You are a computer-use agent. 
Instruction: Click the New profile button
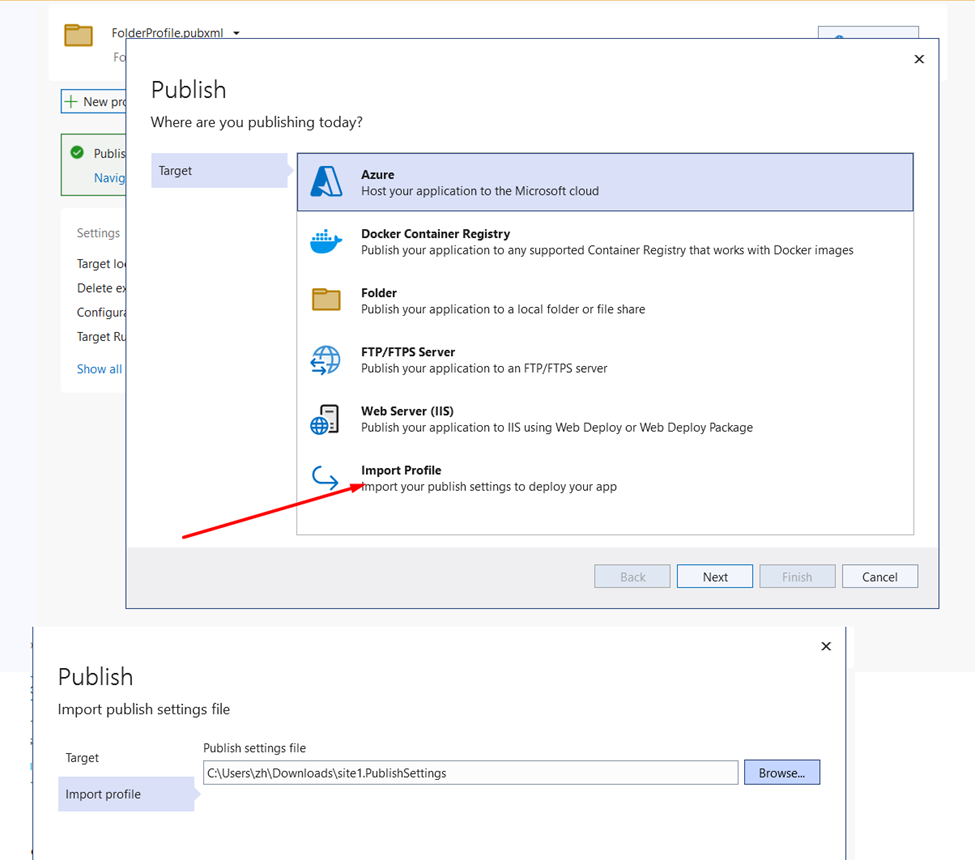pos(95,102)
